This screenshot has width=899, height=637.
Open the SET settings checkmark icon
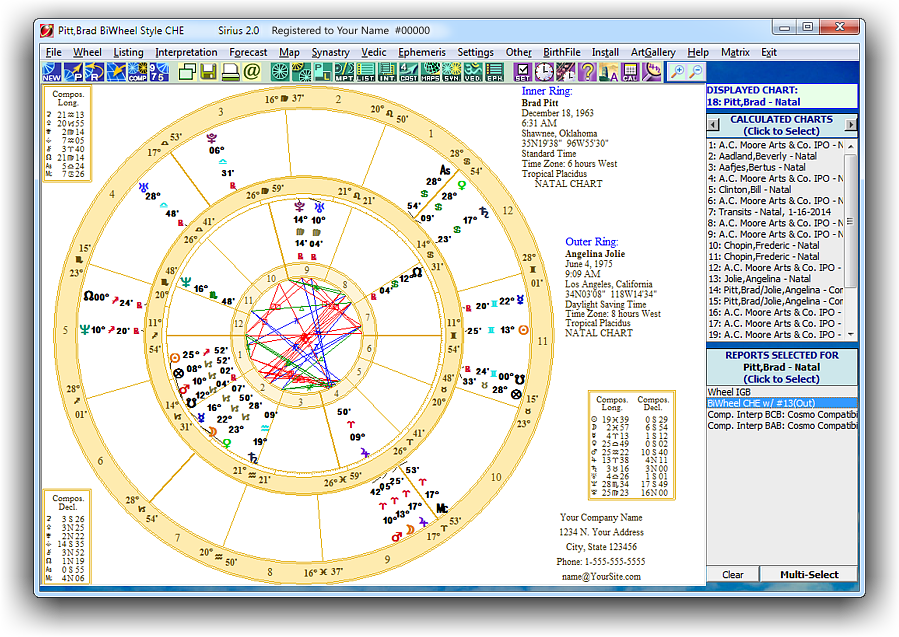522,72
